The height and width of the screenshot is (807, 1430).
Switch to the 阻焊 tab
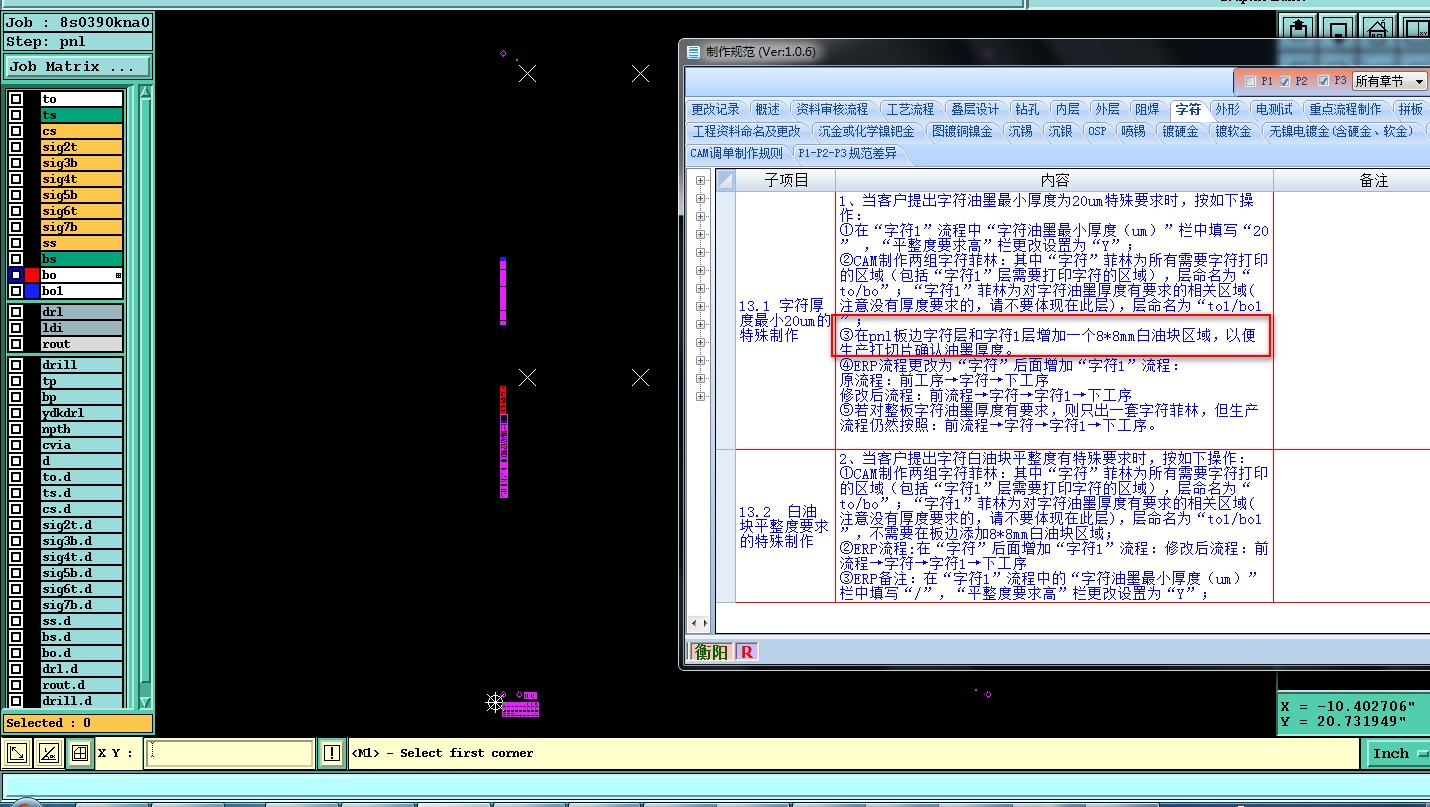[x=1147, y=109]
